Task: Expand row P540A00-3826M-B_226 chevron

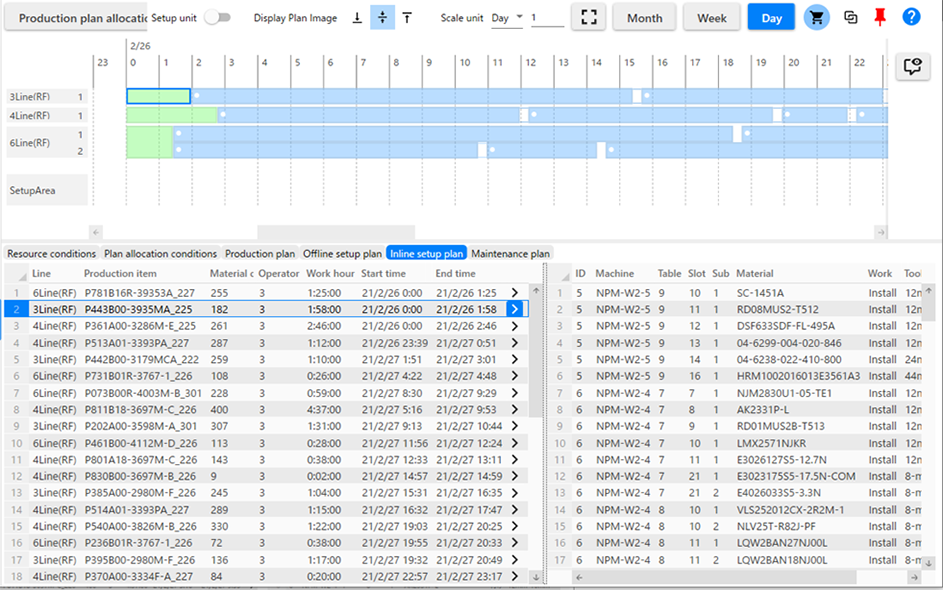Action: 515,526
